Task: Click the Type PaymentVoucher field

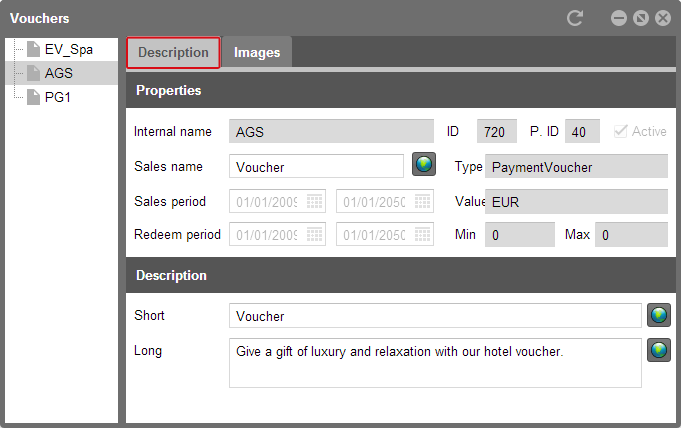Action: click(x=576, y=166)
